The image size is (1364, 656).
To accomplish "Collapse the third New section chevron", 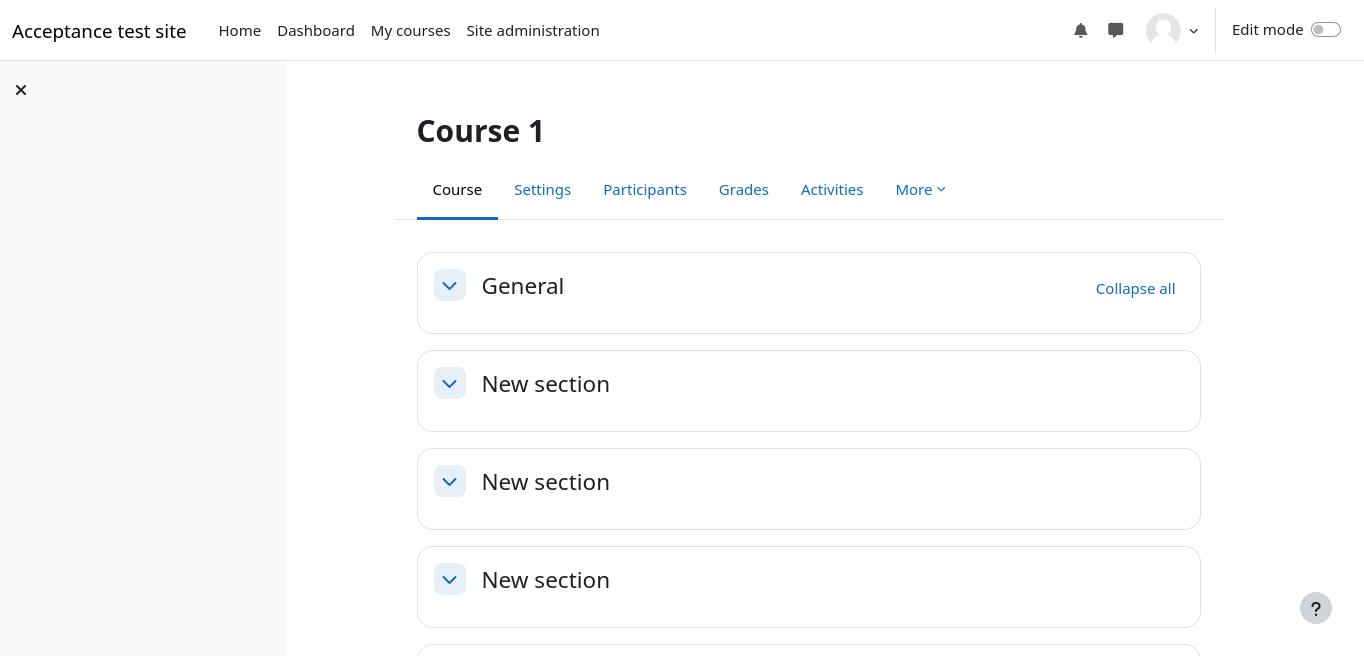I will (450, 579).
